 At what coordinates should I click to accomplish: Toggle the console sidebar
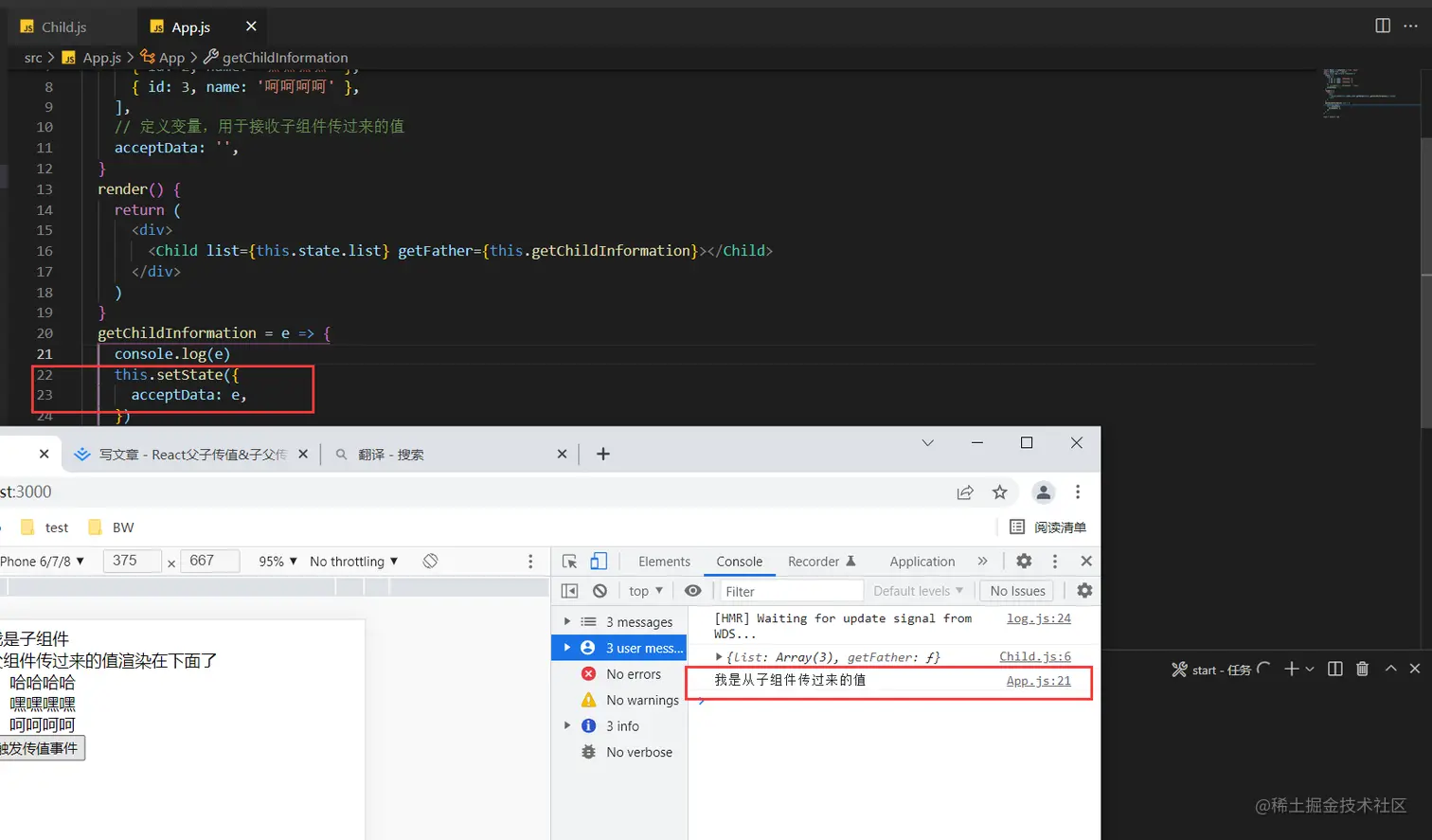click(569, 591)
